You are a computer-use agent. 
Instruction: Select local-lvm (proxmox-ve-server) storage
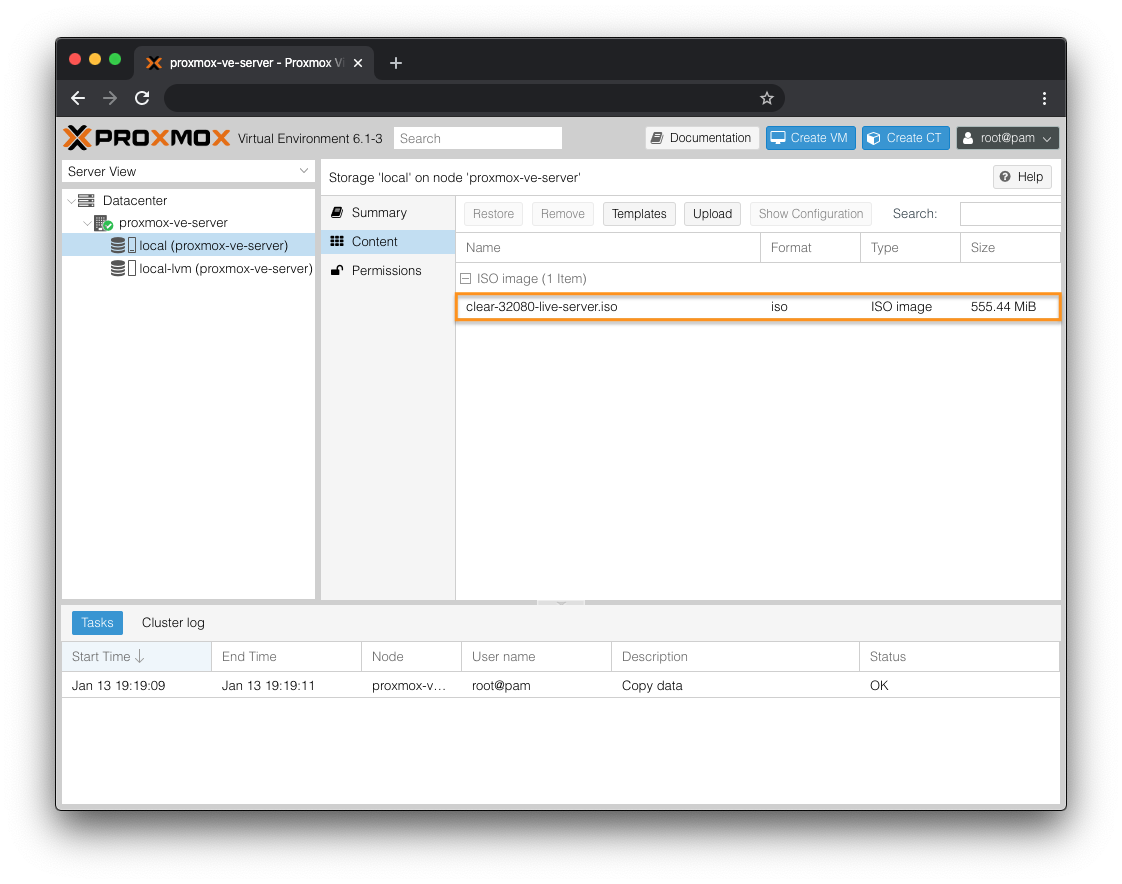pos(188,268)
